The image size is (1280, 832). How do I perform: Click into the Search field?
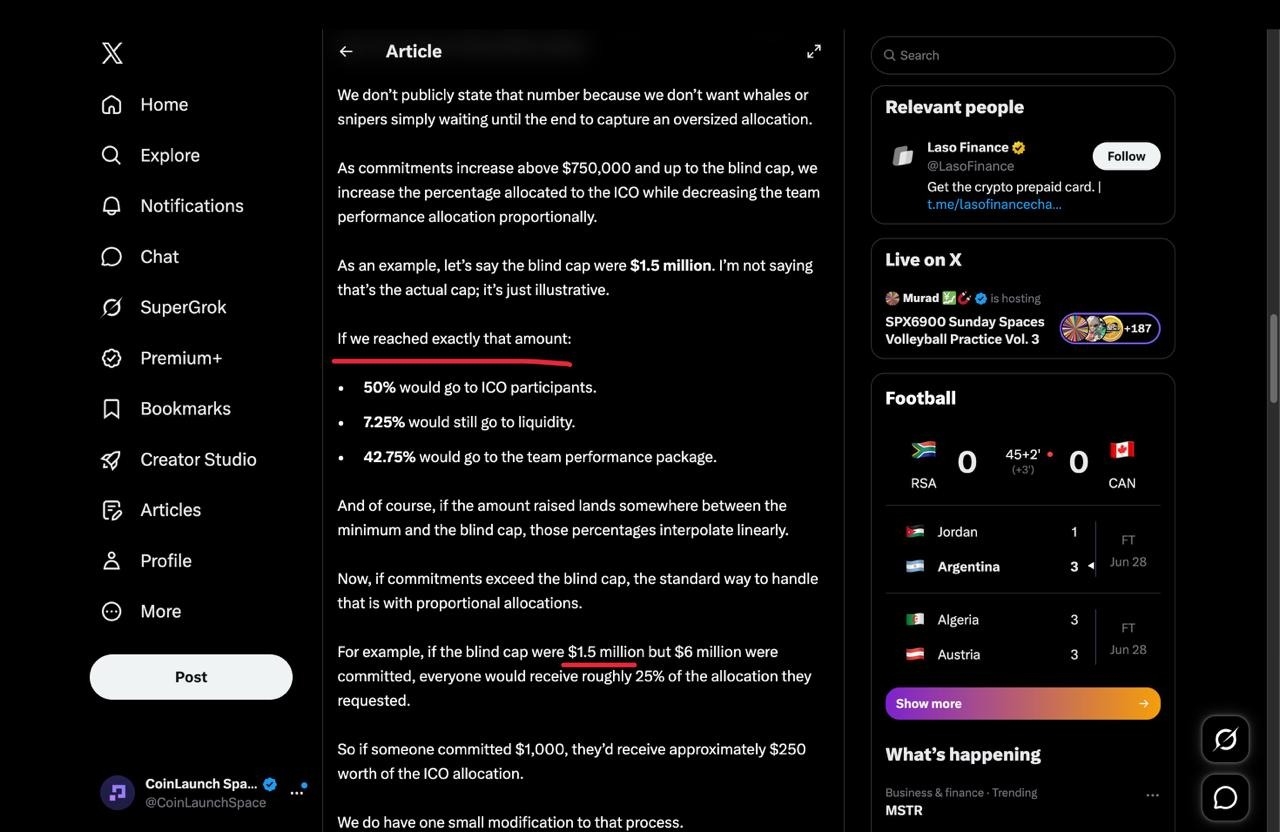coord(1023,55)
